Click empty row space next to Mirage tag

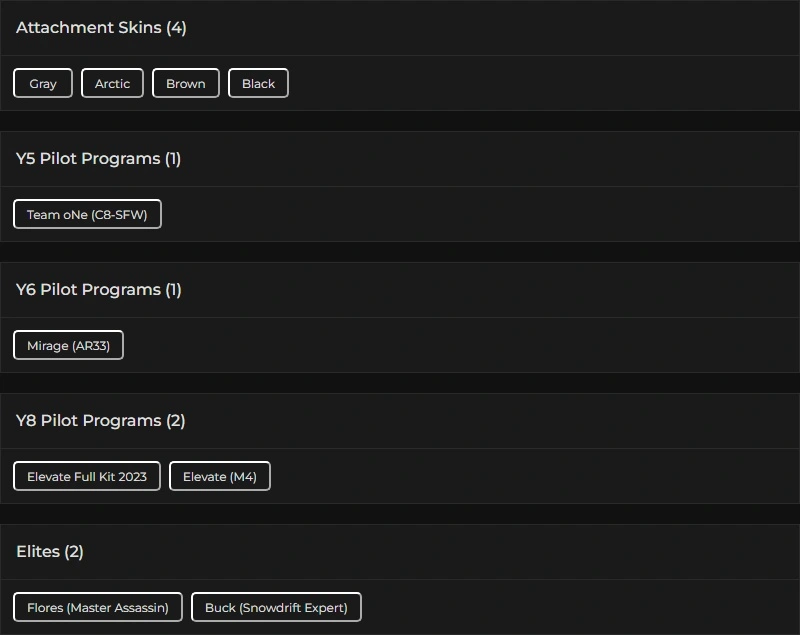pos(460,346)
